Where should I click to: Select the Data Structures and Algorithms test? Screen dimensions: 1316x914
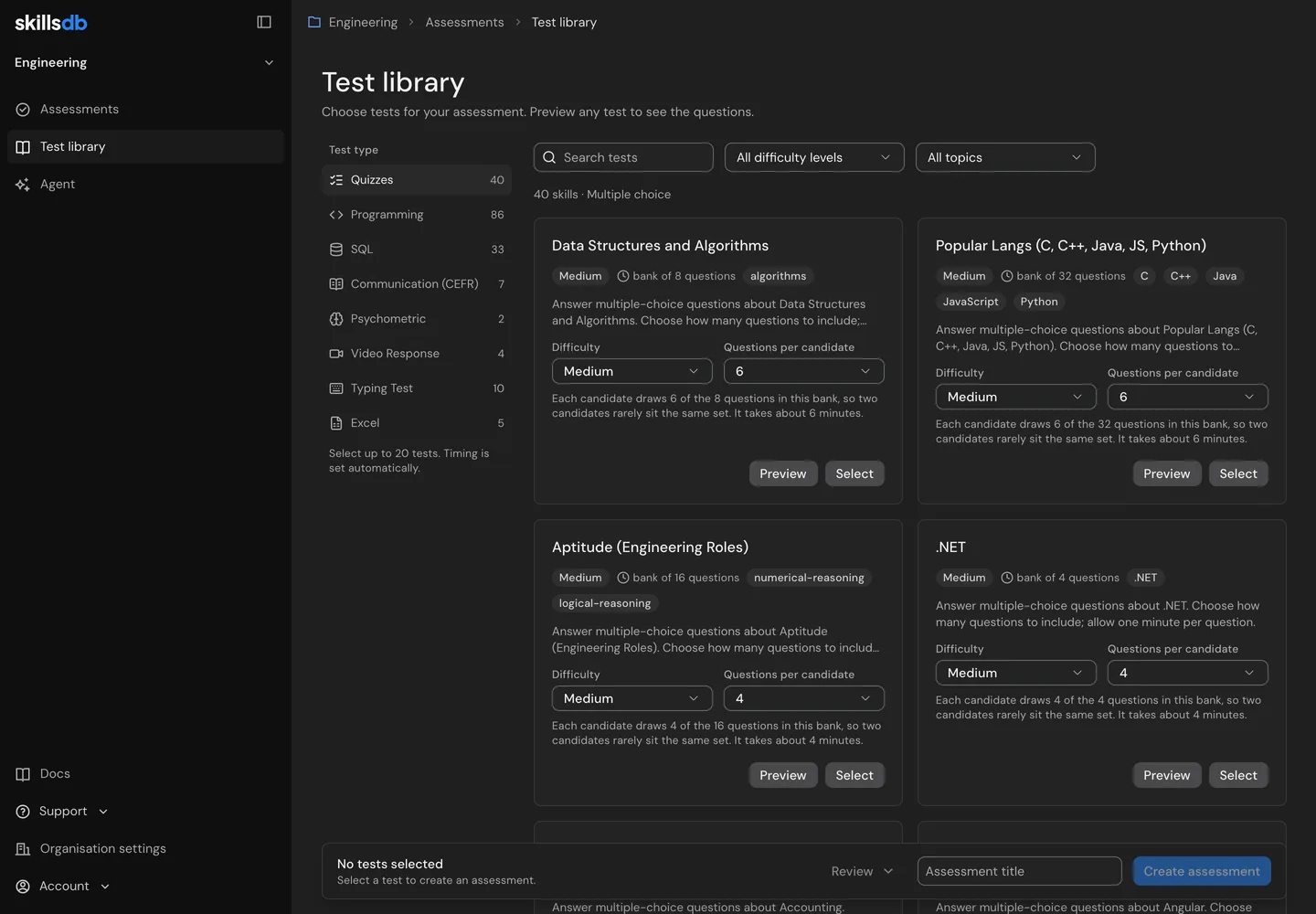pos(854,473)
